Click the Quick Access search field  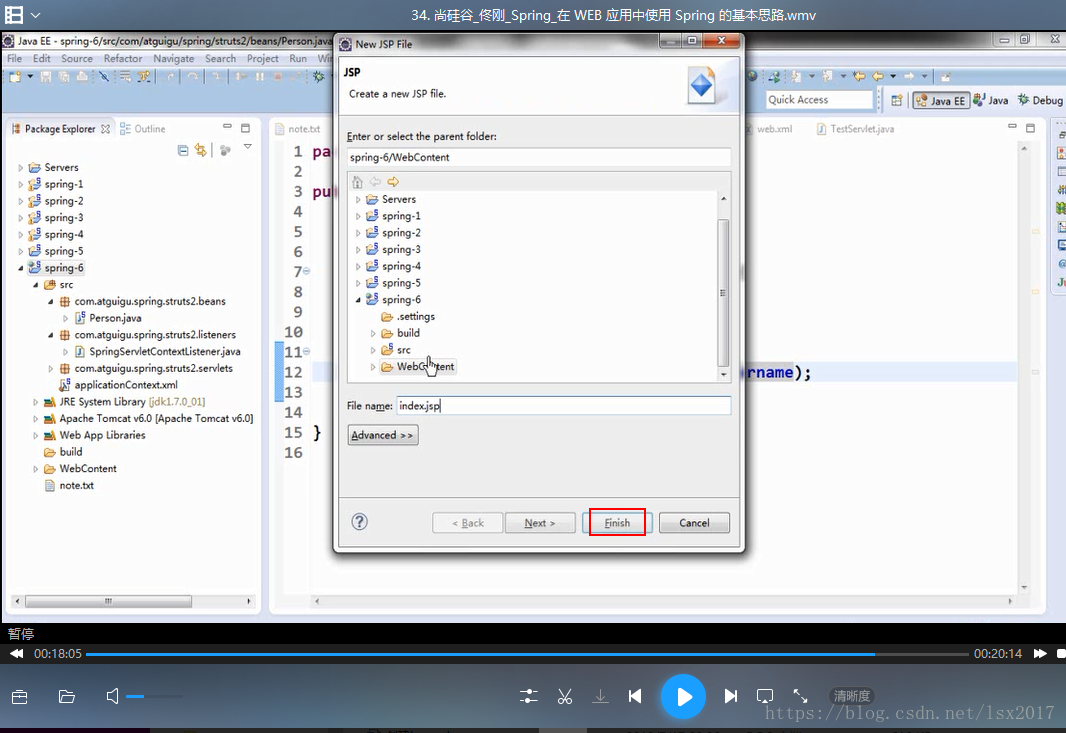819,100
